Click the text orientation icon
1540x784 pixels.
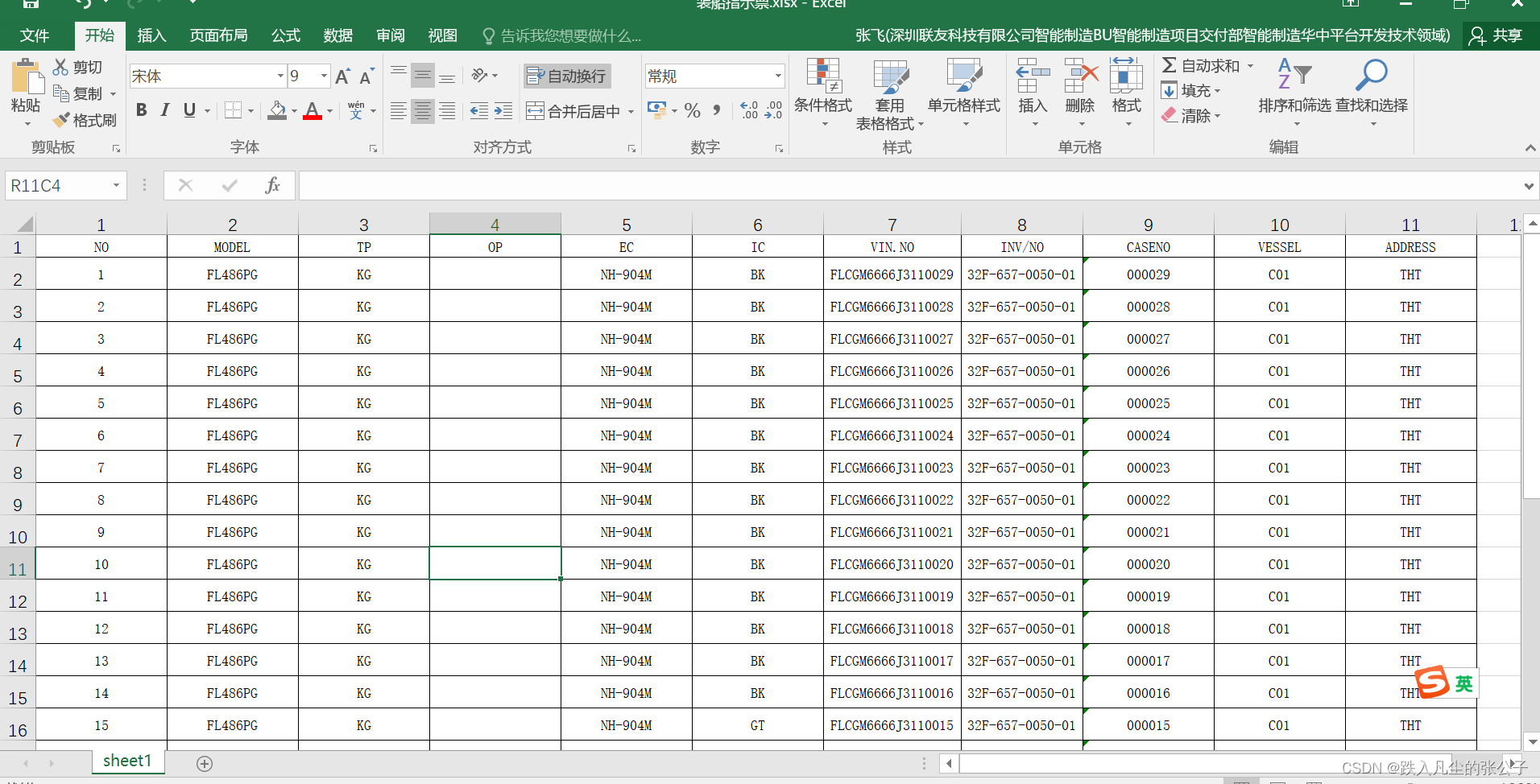coord(480,75)
